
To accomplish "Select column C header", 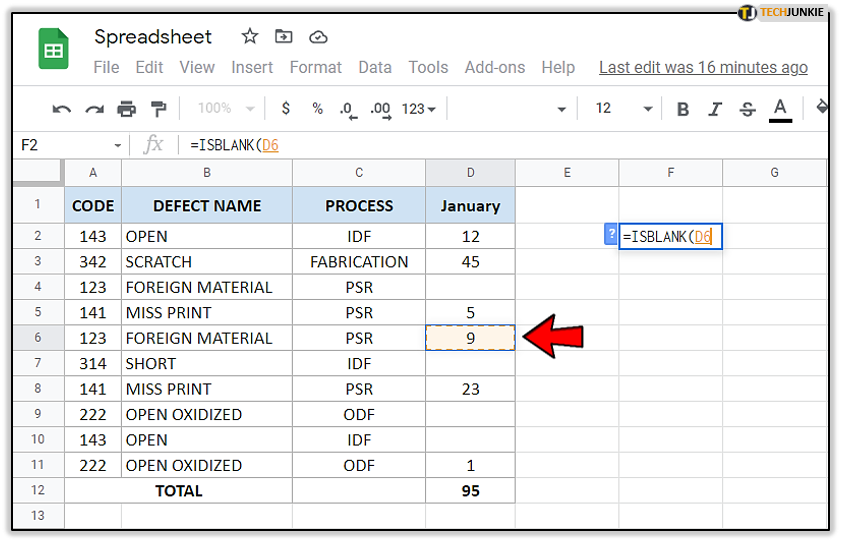I will point(359,173).
